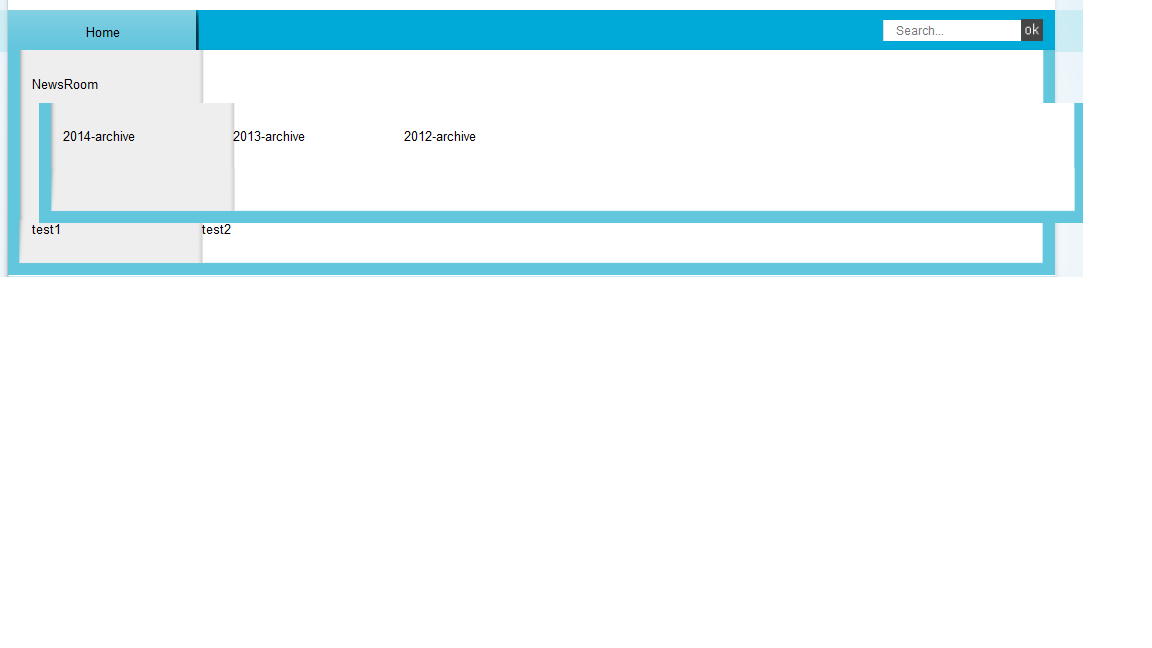Open the 2013-archive link
Screen dimensions: 1152x648
[x=269, y=137]
